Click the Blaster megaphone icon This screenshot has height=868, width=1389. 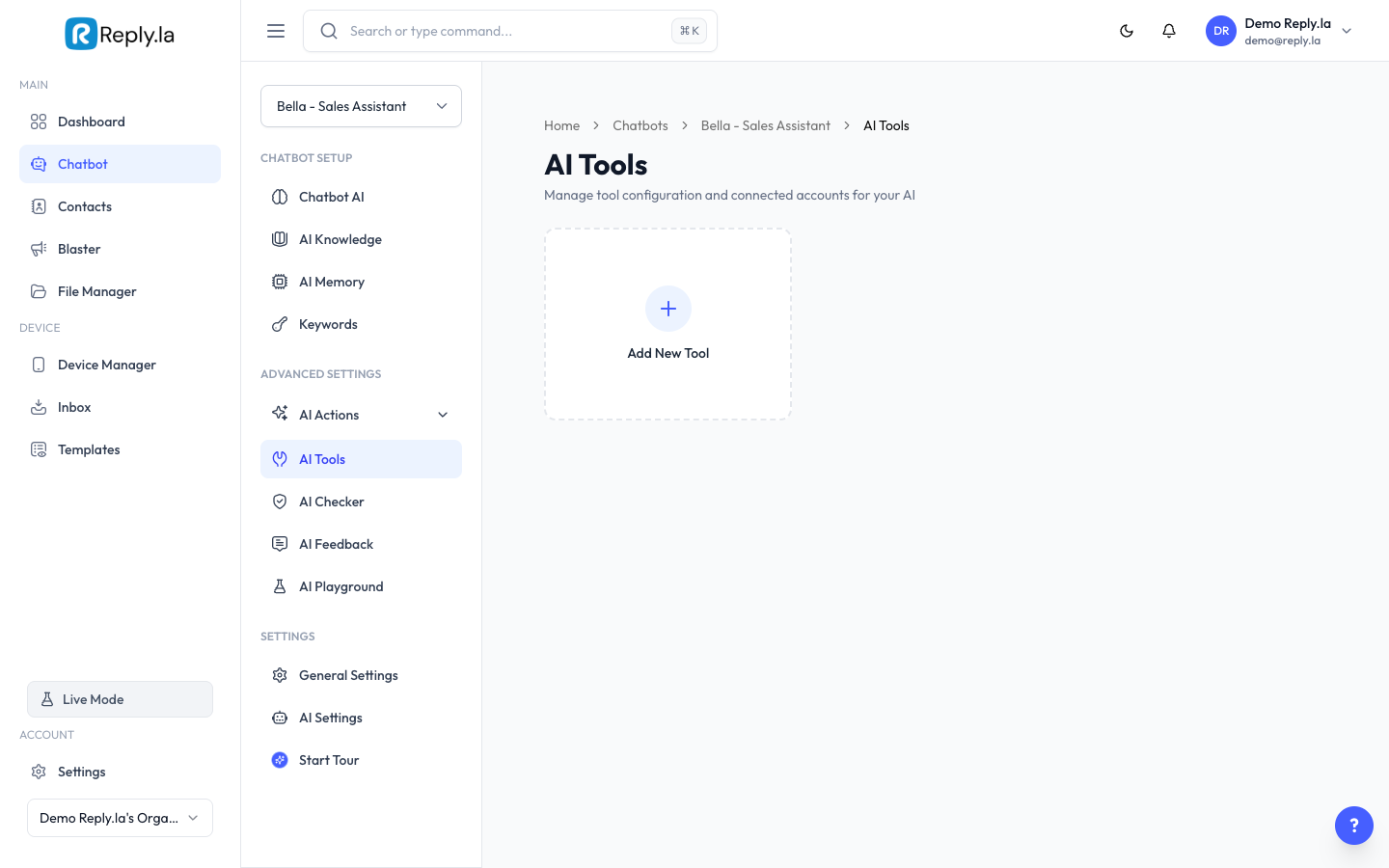(x=39, y=249)
